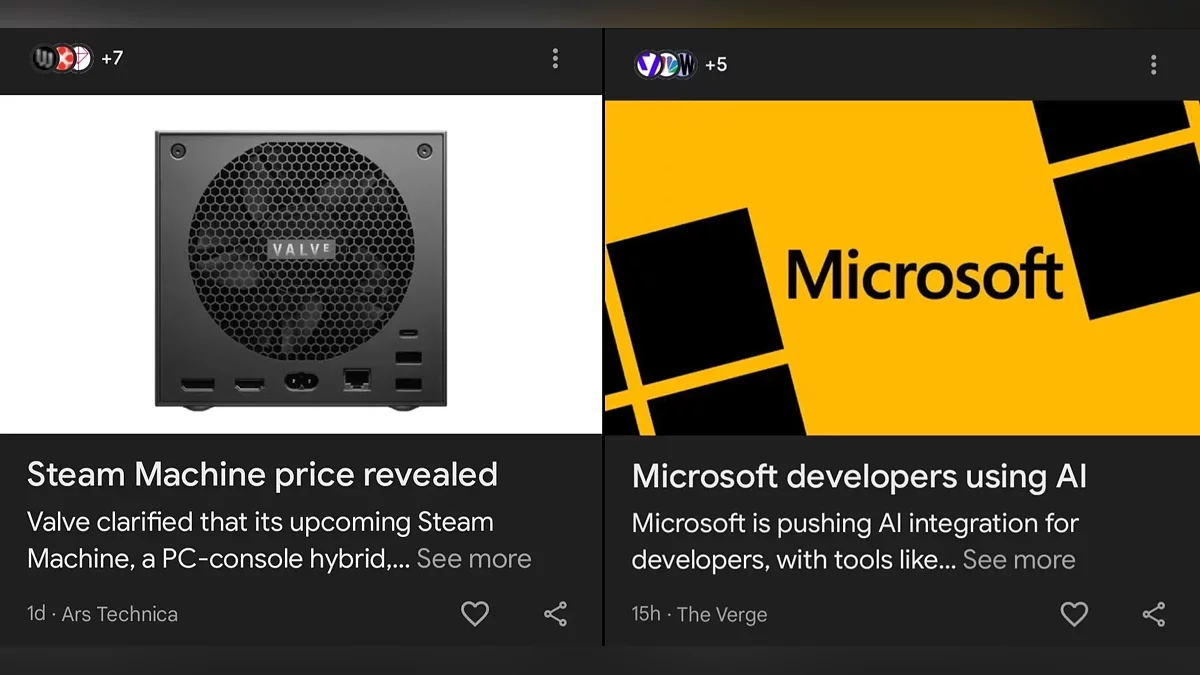Visit the Ars Technica source label
1200x675 pixels.
[119, 614]
